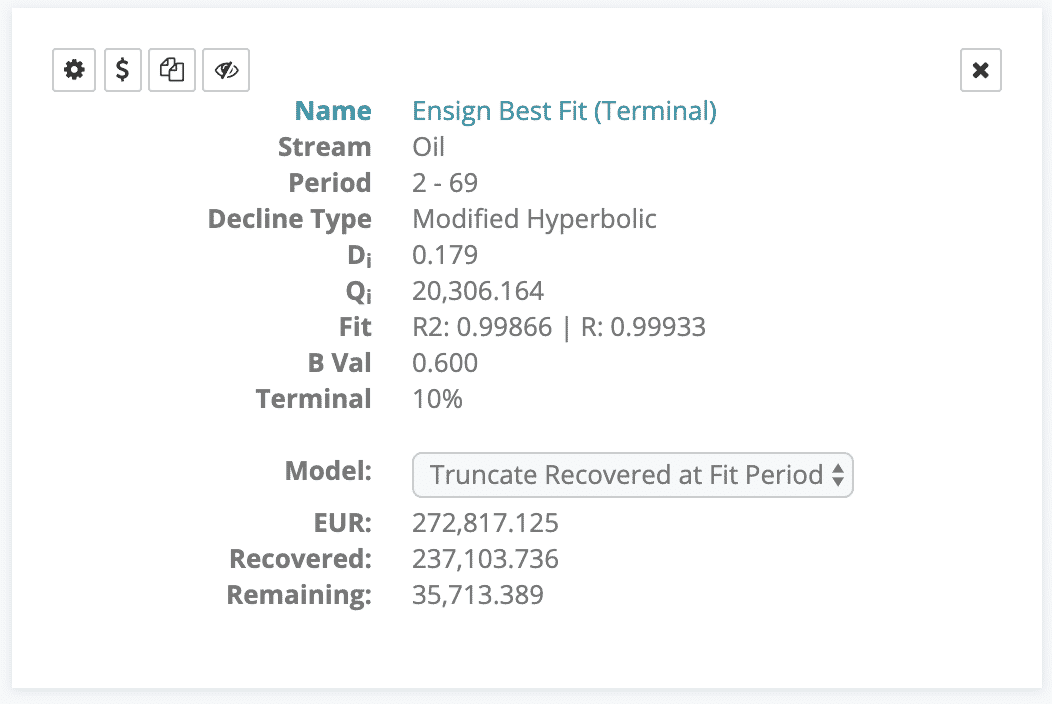
Task: Open settings with the gear icon
Action: click(75, 70)
